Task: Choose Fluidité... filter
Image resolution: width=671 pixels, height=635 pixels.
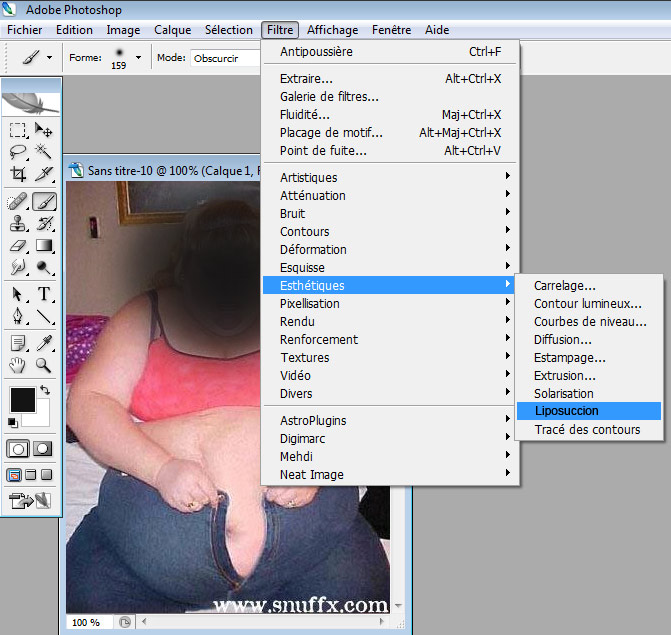Action: pyautogui.click(x=389, y=114)
